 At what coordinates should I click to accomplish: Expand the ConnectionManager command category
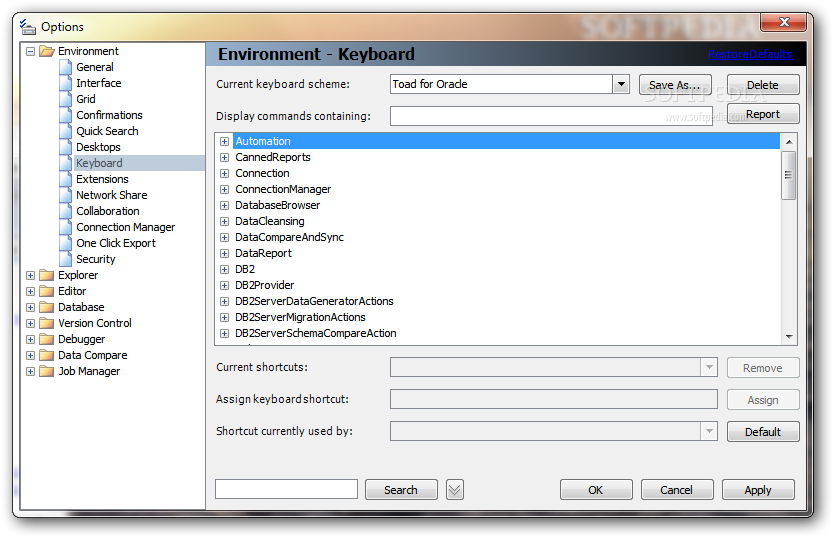point(224,189)
